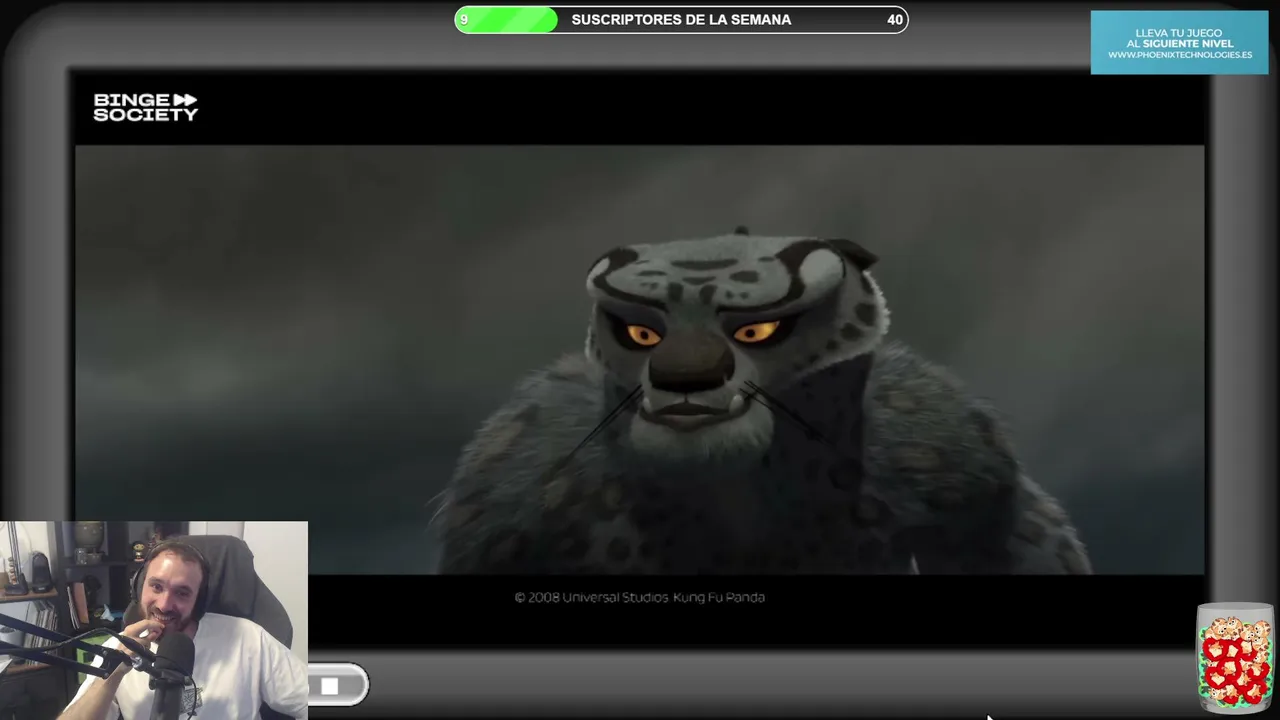Click the green weekly subscribers progress bar
Image resolution: width=1280 pixels, height=720 pixels.
tap(681, 19)
